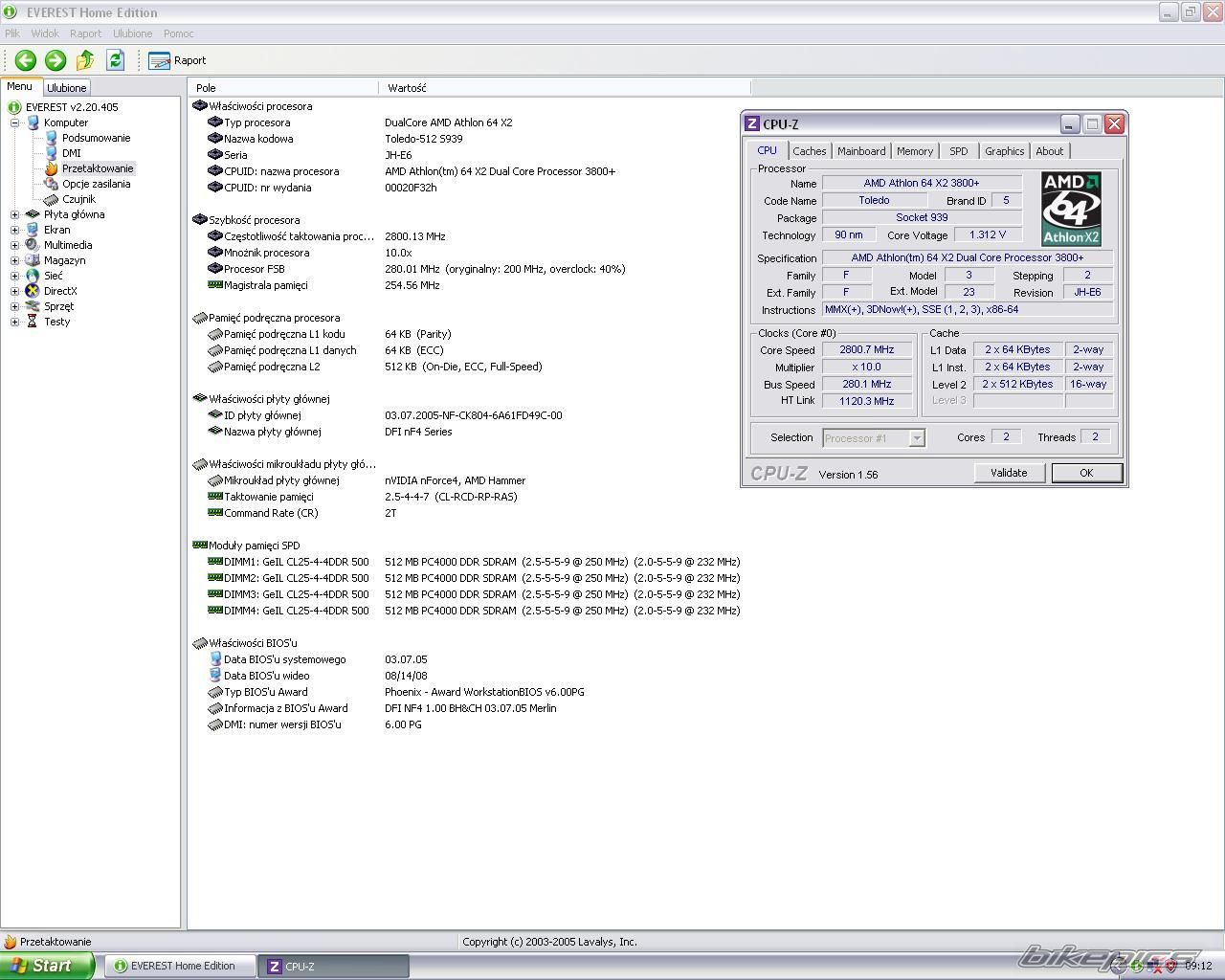
Task: Click the CPU-Z taskbar button
Action: click(x=333, y=967)
